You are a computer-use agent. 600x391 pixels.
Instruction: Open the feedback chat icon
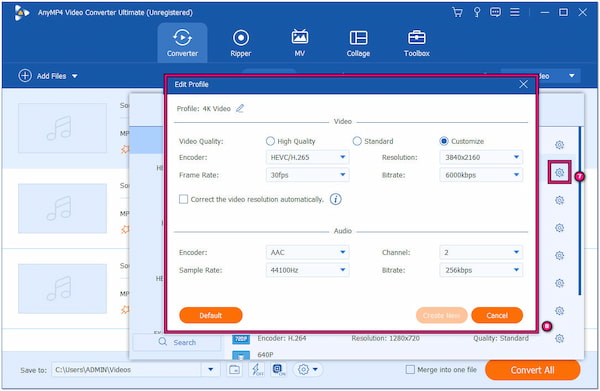(495, 12)
